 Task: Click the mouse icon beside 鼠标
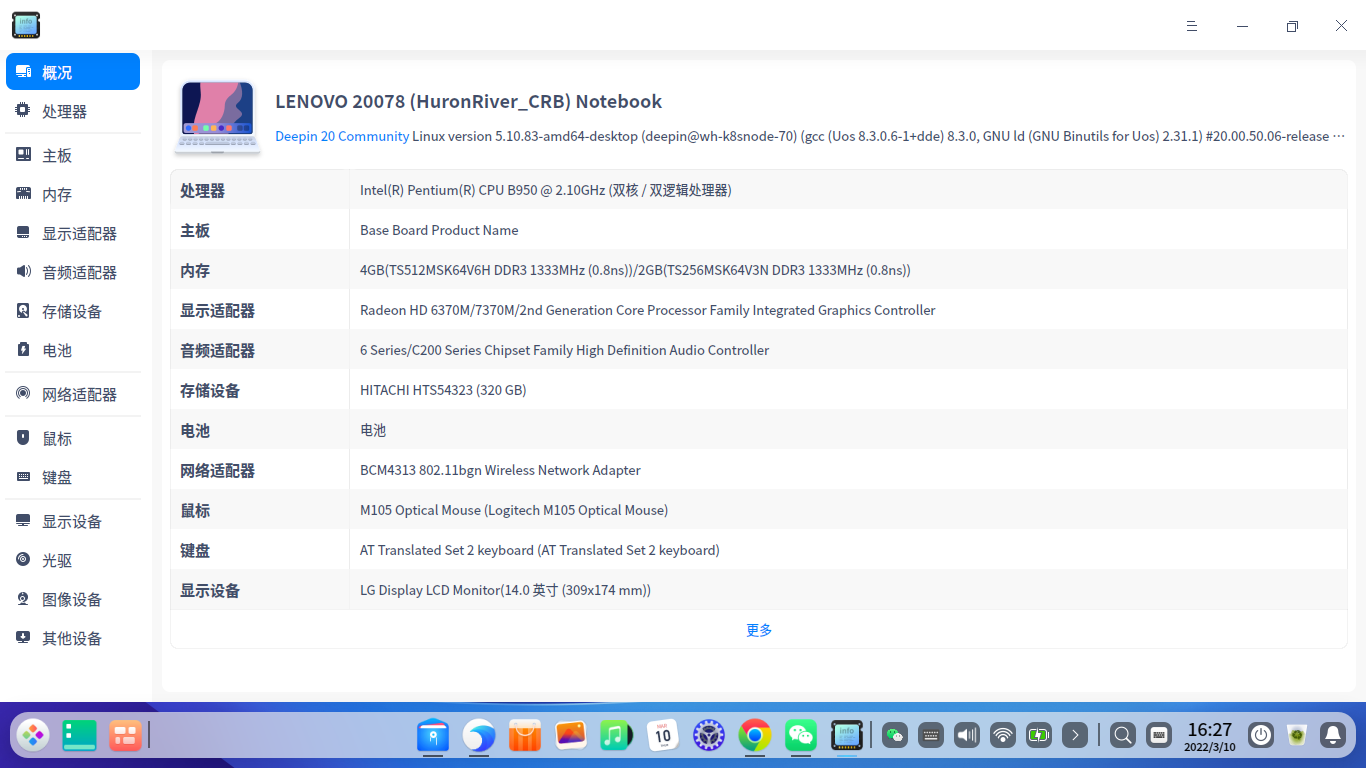(23, 438)
